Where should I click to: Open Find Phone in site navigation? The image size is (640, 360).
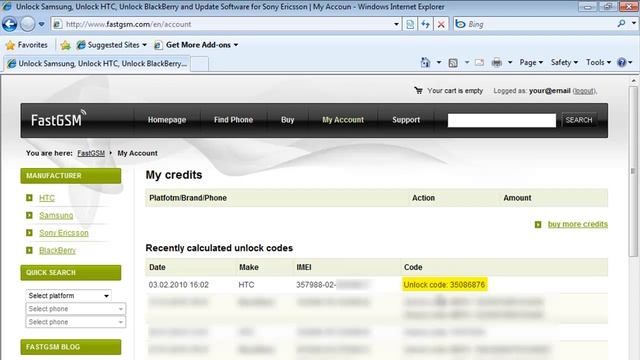233,120
